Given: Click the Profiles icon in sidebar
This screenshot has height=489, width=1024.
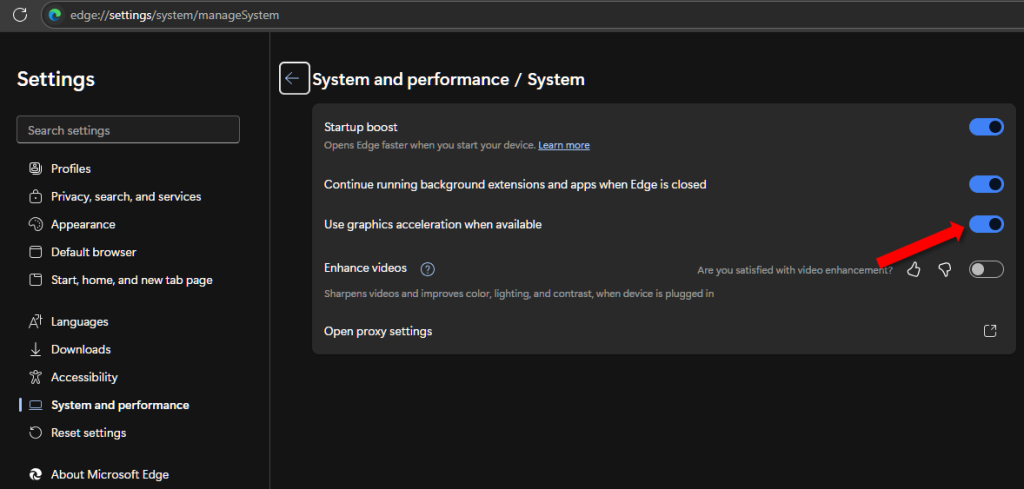Looking at the screenshot, I should [x=36, y=169].
